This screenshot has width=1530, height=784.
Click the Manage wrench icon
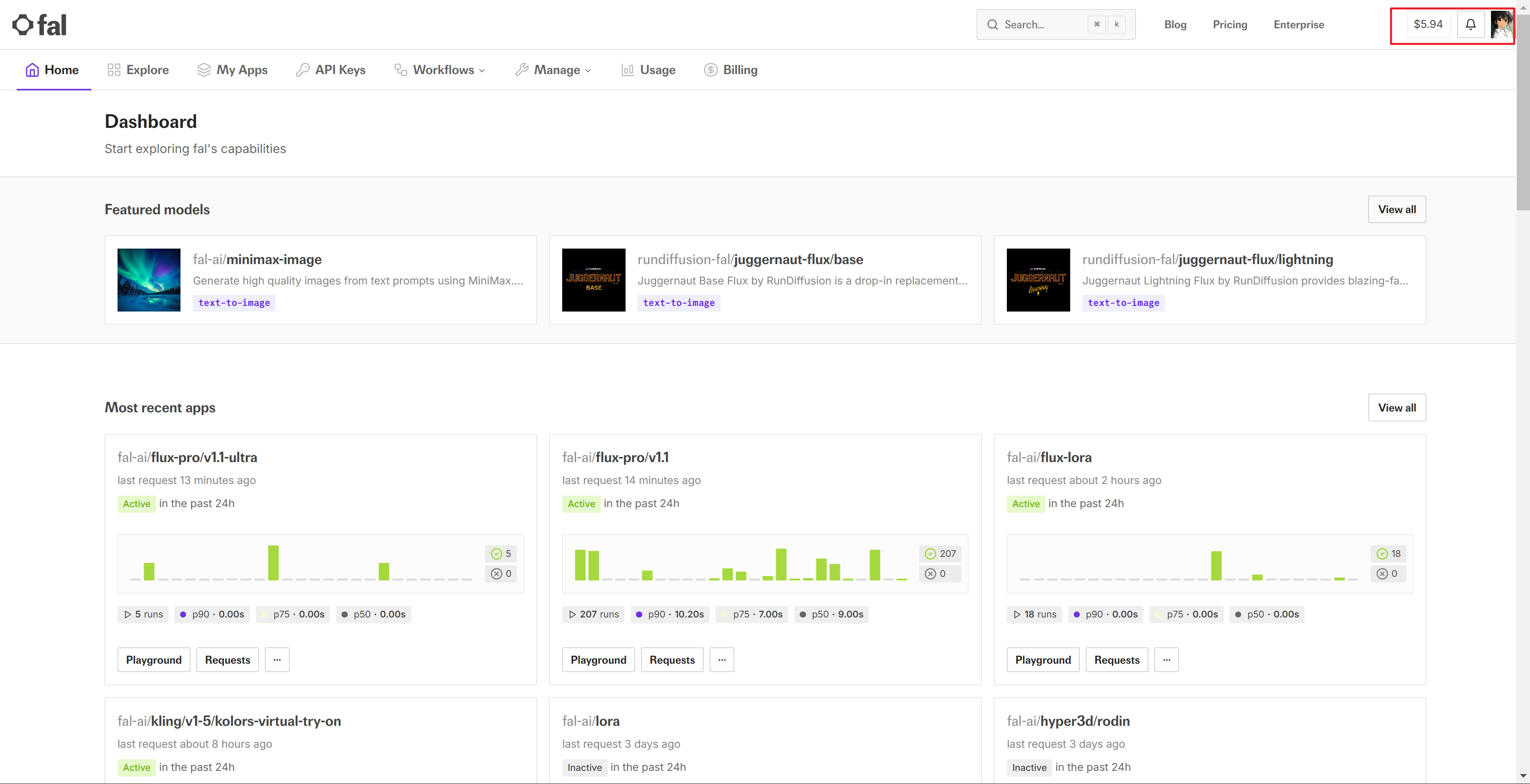click(x=522, y=70)
